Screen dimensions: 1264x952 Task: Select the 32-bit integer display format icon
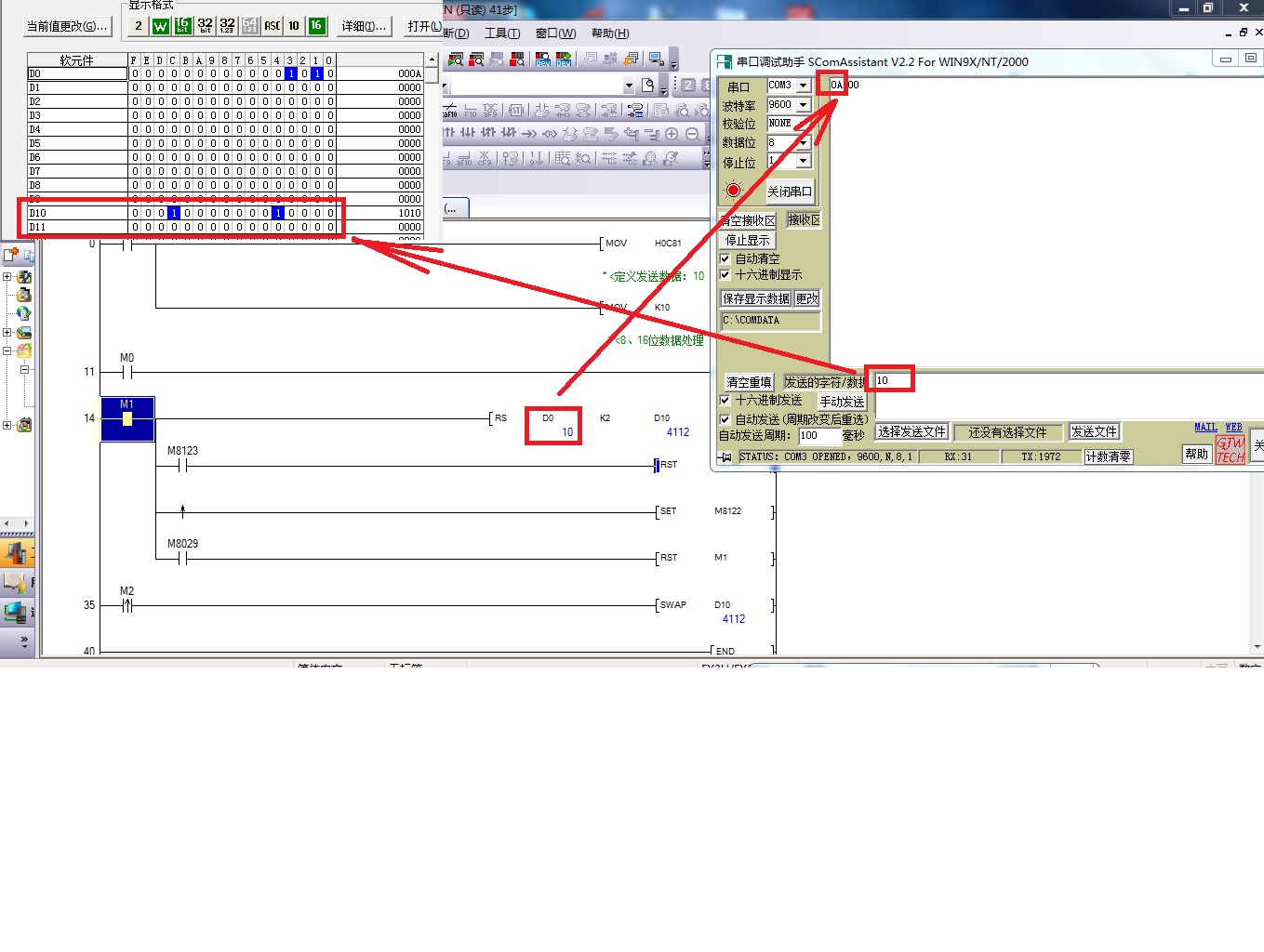205,26
